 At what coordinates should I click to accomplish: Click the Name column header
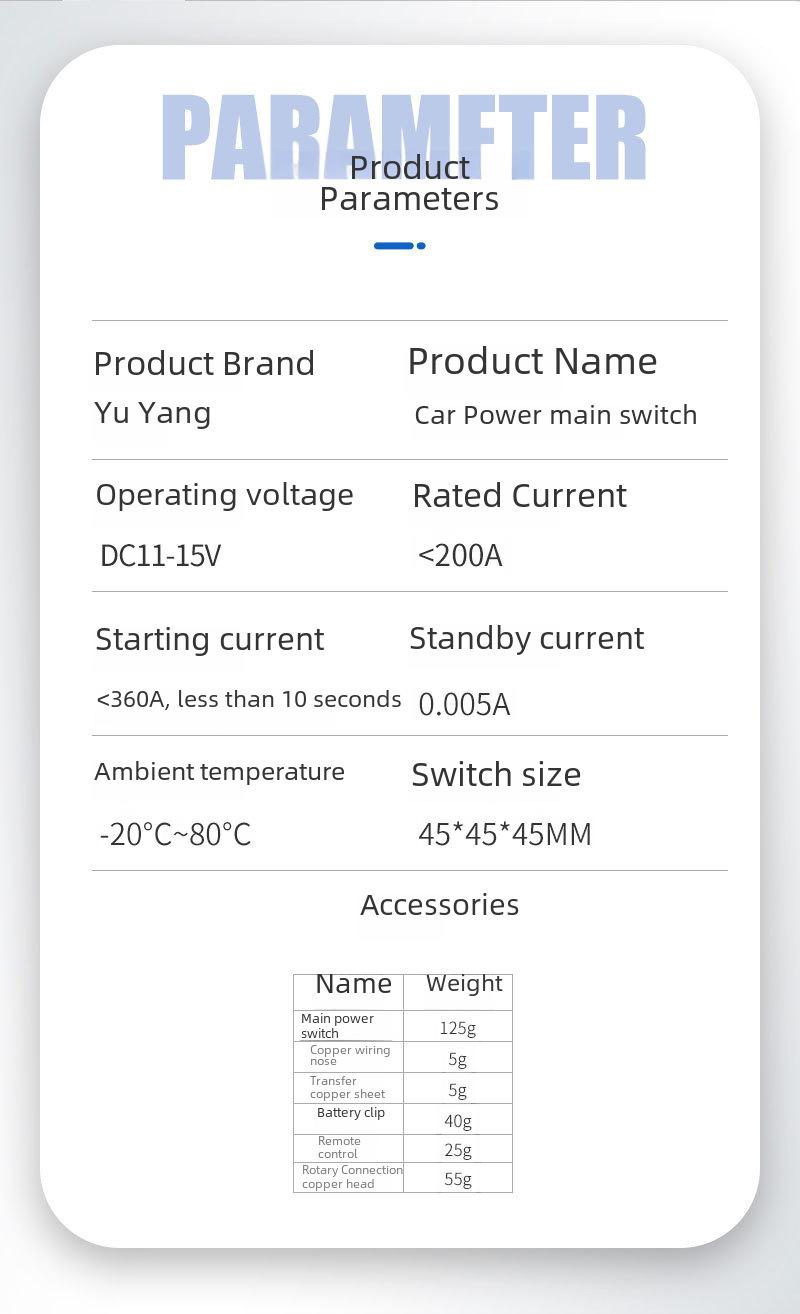tap(353, 984)
